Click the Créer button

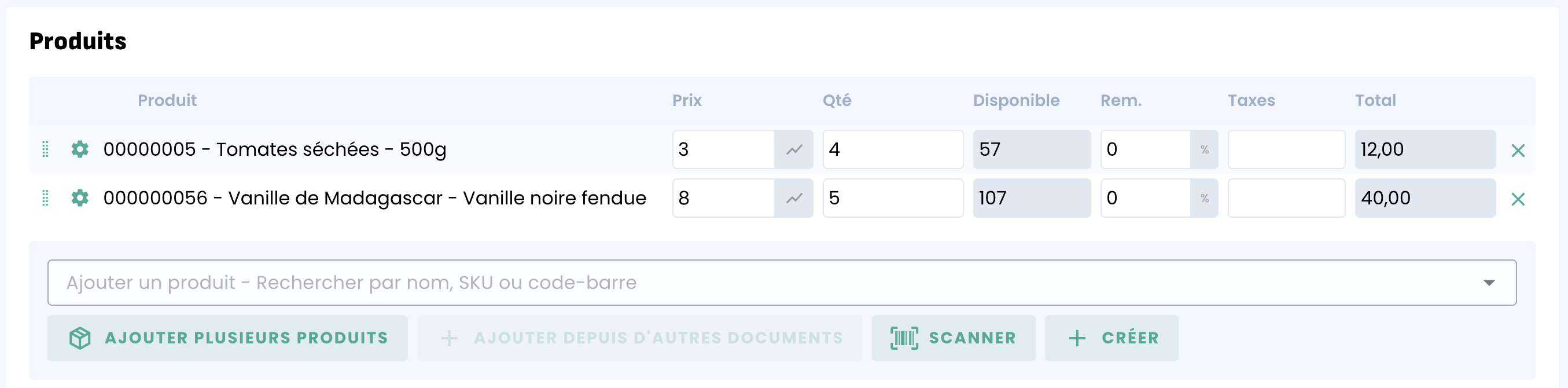coord(1111,338)
